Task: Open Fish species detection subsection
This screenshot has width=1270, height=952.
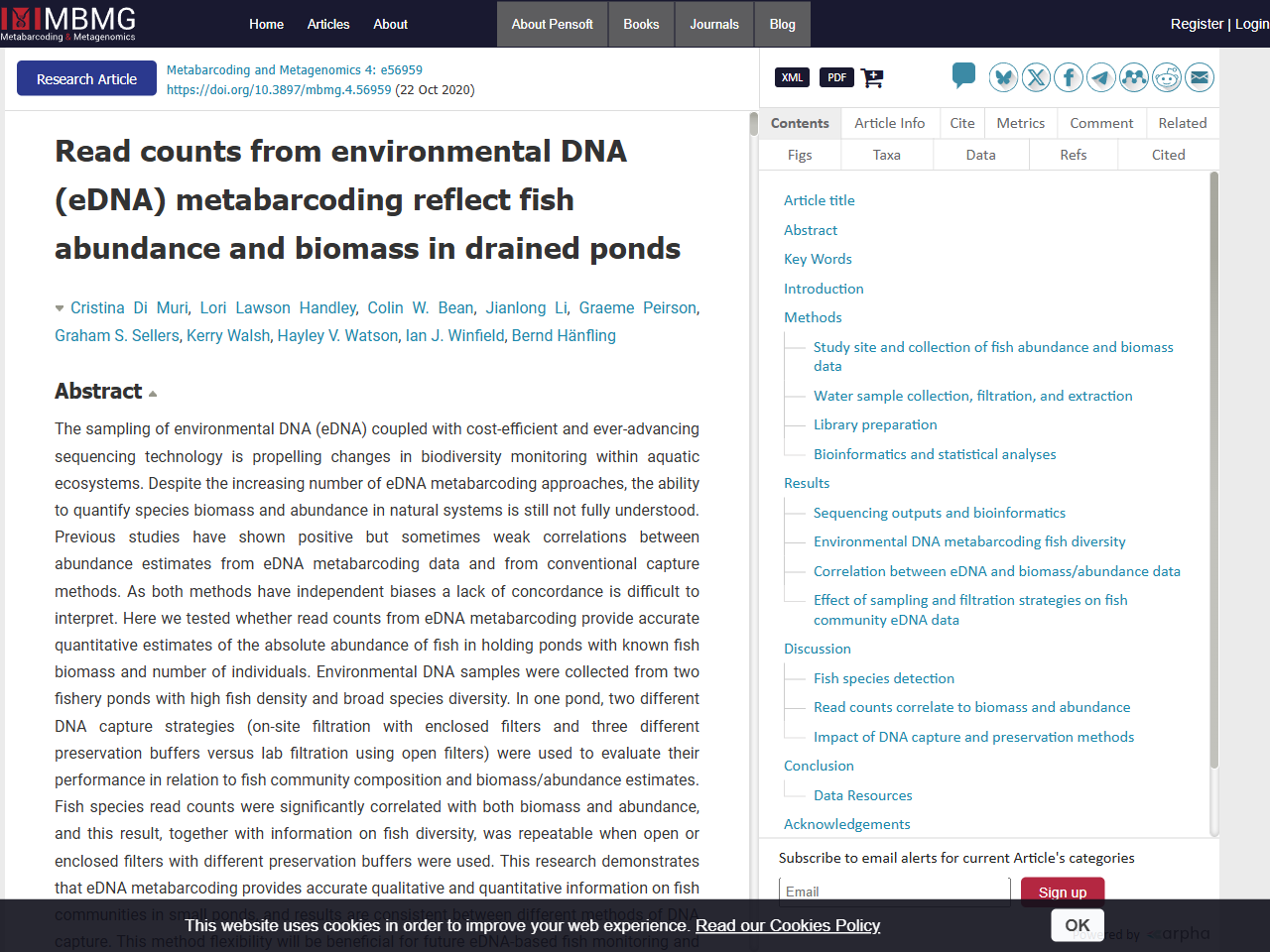Action: pyautogui.click(x=884, y=678)
